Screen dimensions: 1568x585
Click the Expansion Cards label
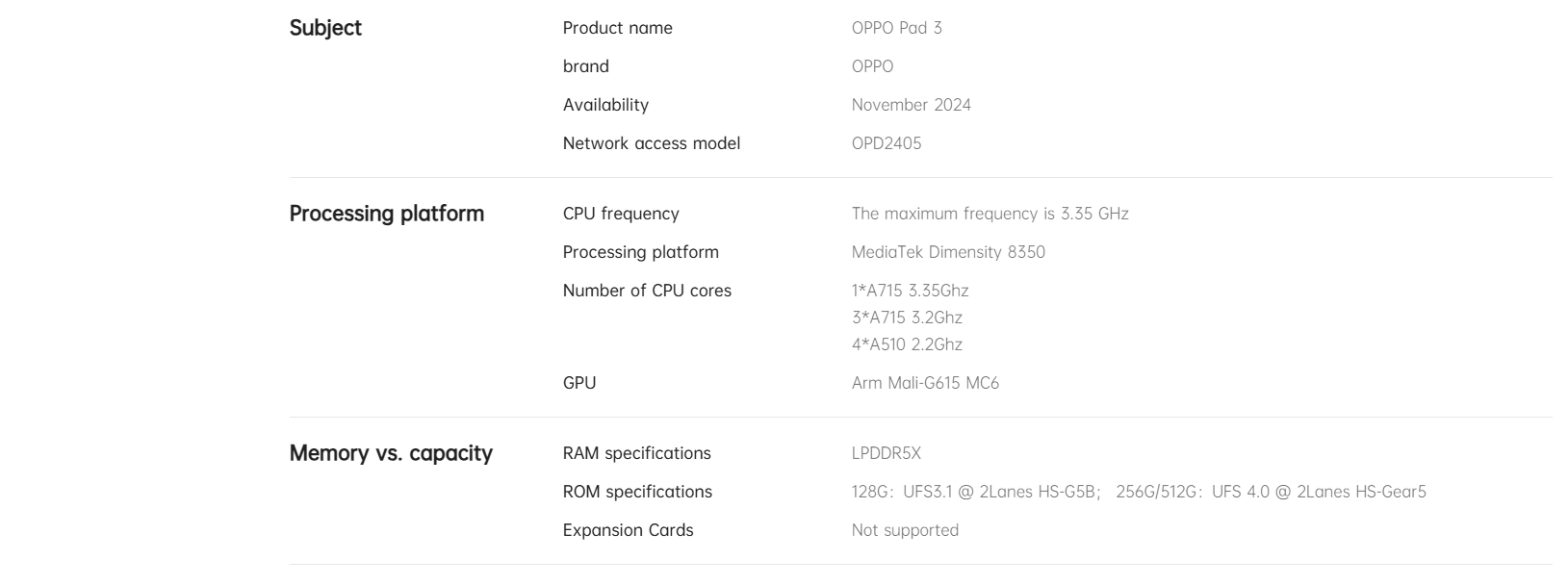click(628, 530)
